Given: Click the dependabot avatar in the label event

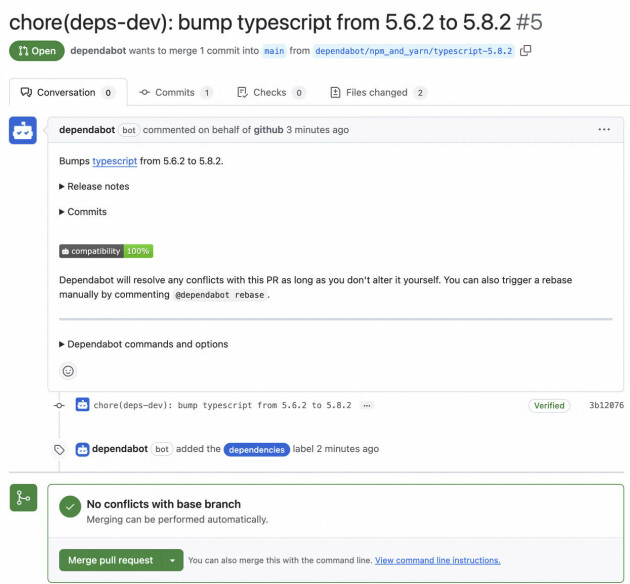Looking at the screenshot, I should coord(82,449).
